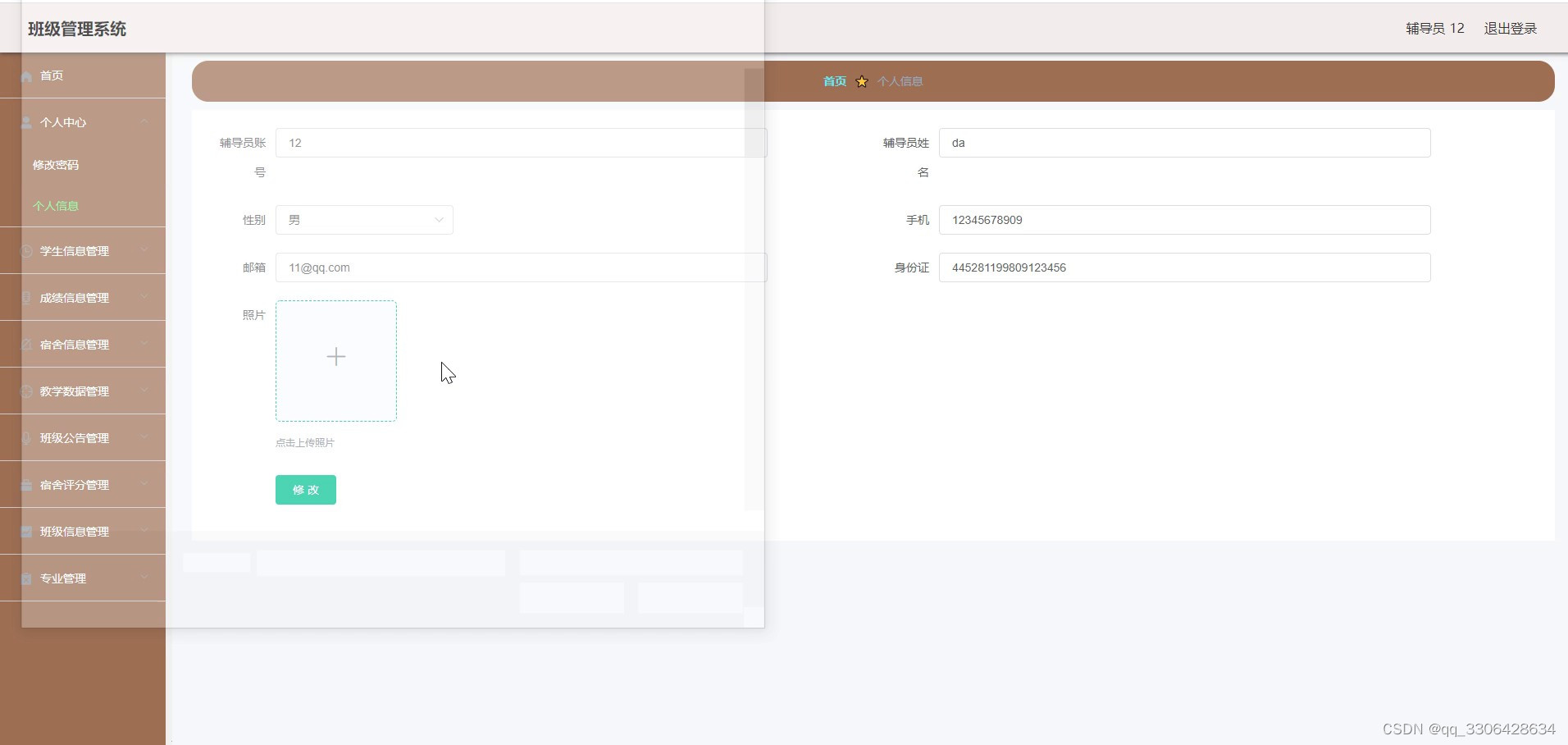Open 宿舍评分管理 menu item

tap(83, 485)
